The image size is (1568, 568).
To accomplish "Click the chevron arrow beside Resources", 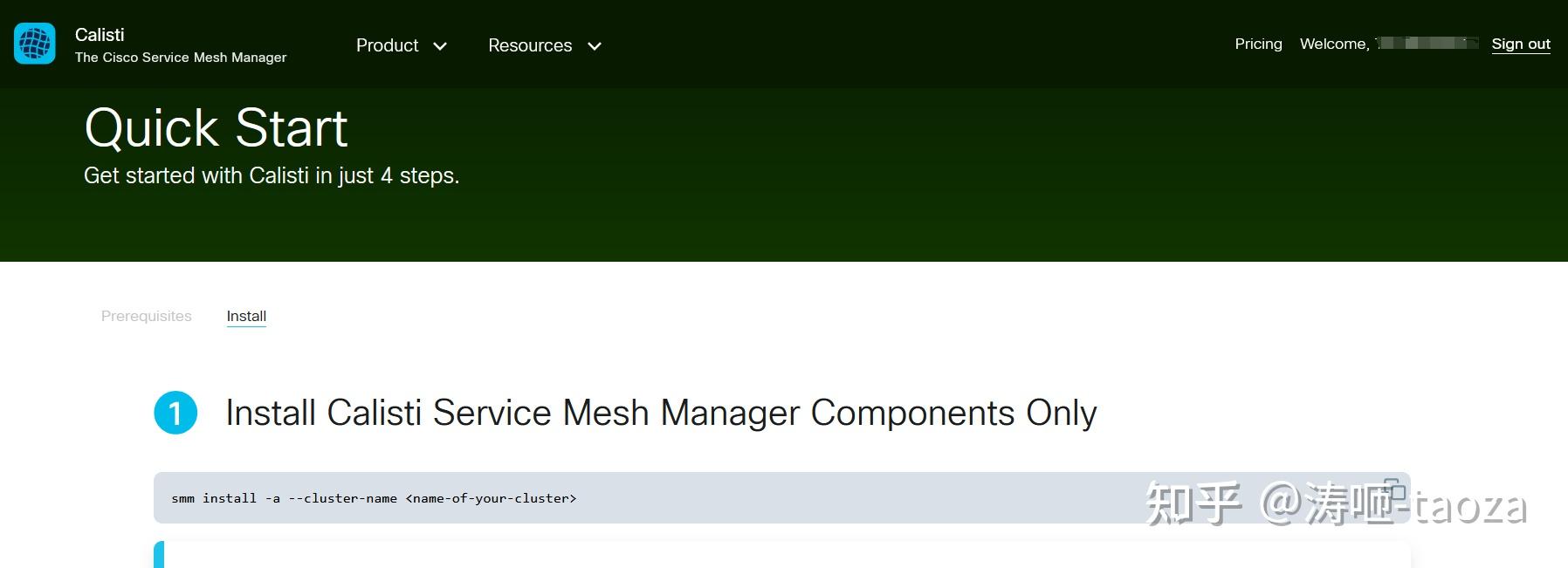I will pos(595,46).
